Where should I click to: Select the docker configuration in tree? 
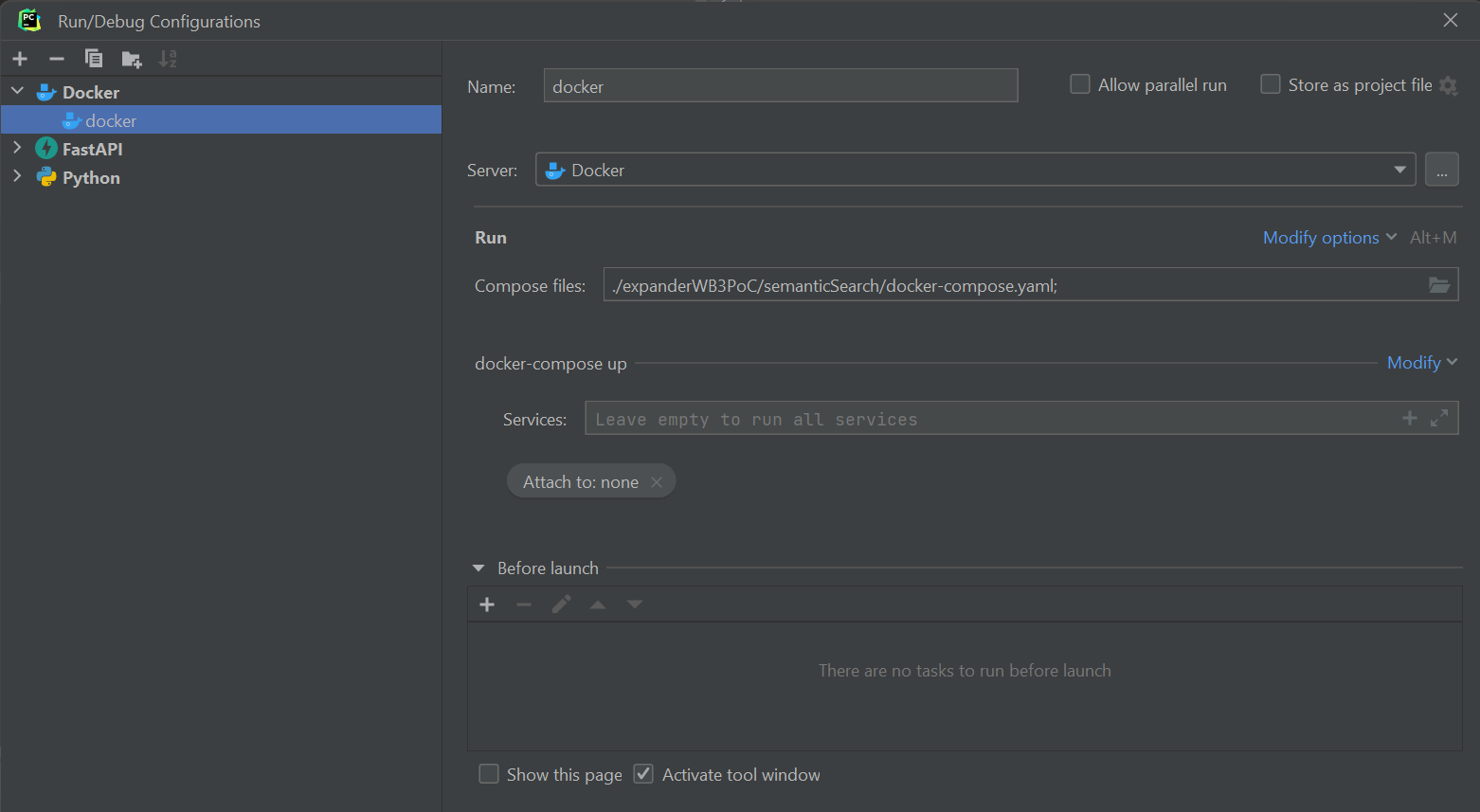point(221,120)
